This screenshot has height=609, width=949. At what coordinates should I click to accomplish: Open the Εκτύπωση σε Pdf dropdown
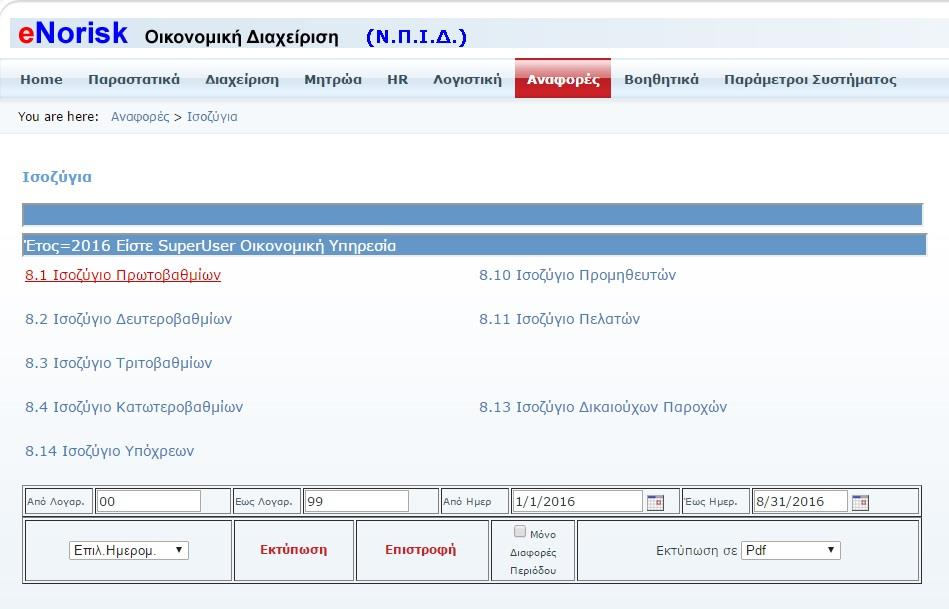pyautogui.click(x=790, y=550)
